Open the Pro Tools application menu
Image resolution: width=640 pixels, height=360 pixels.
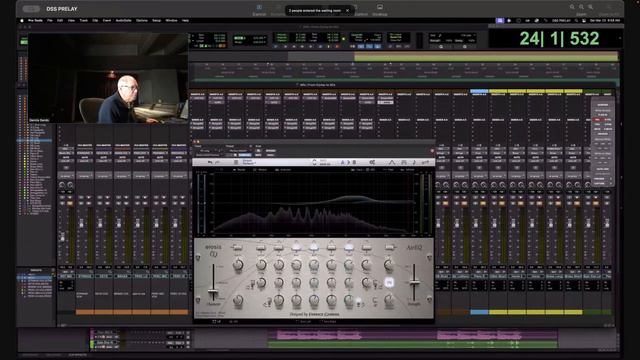click(x=36, y=20)
